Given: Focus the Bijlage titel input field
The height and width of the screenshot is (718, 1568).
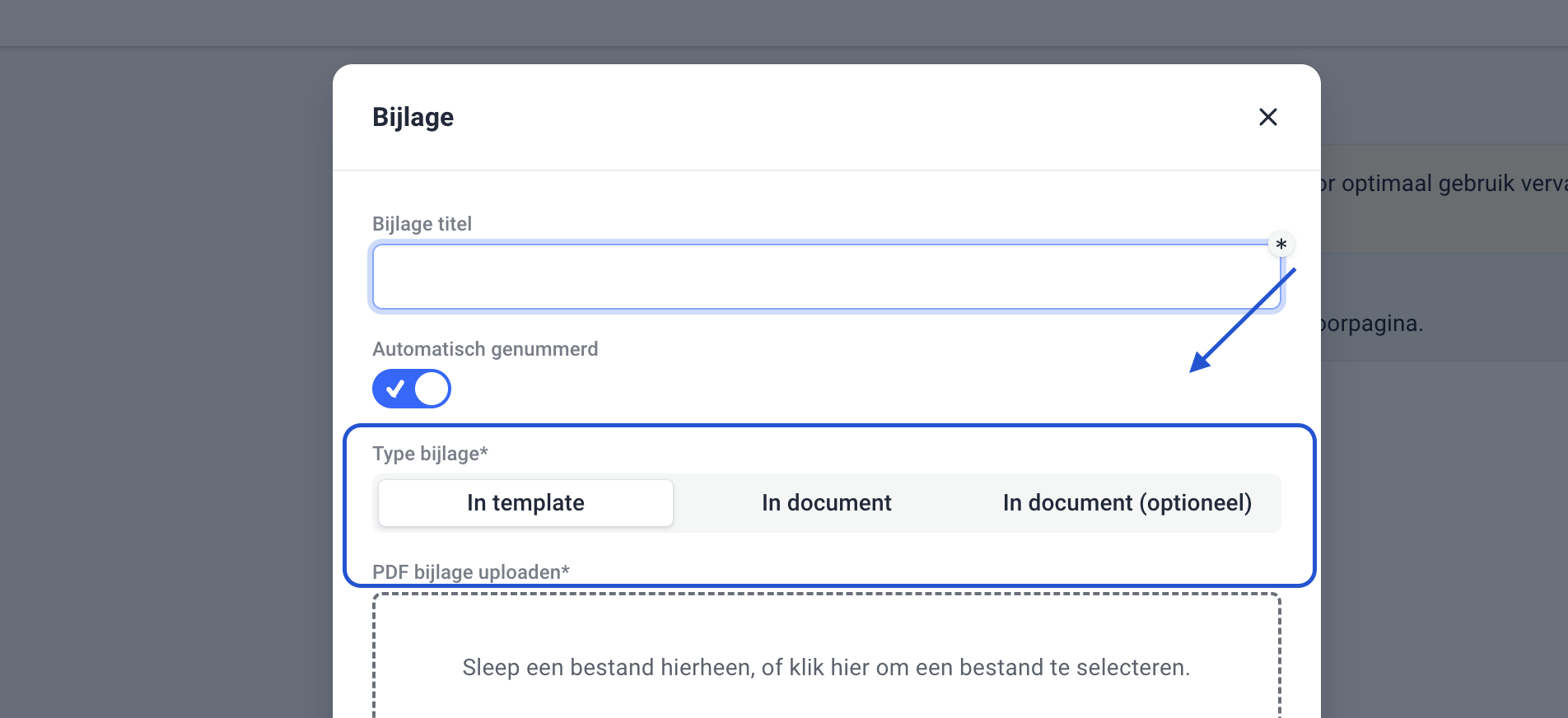Looking at the screenshot, I should [826, 277].
